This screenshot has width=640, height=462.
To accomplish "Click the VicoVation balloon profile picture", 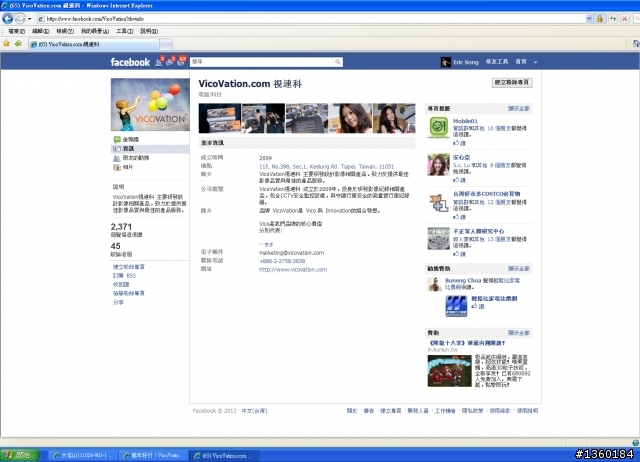I will click(150, 104).
